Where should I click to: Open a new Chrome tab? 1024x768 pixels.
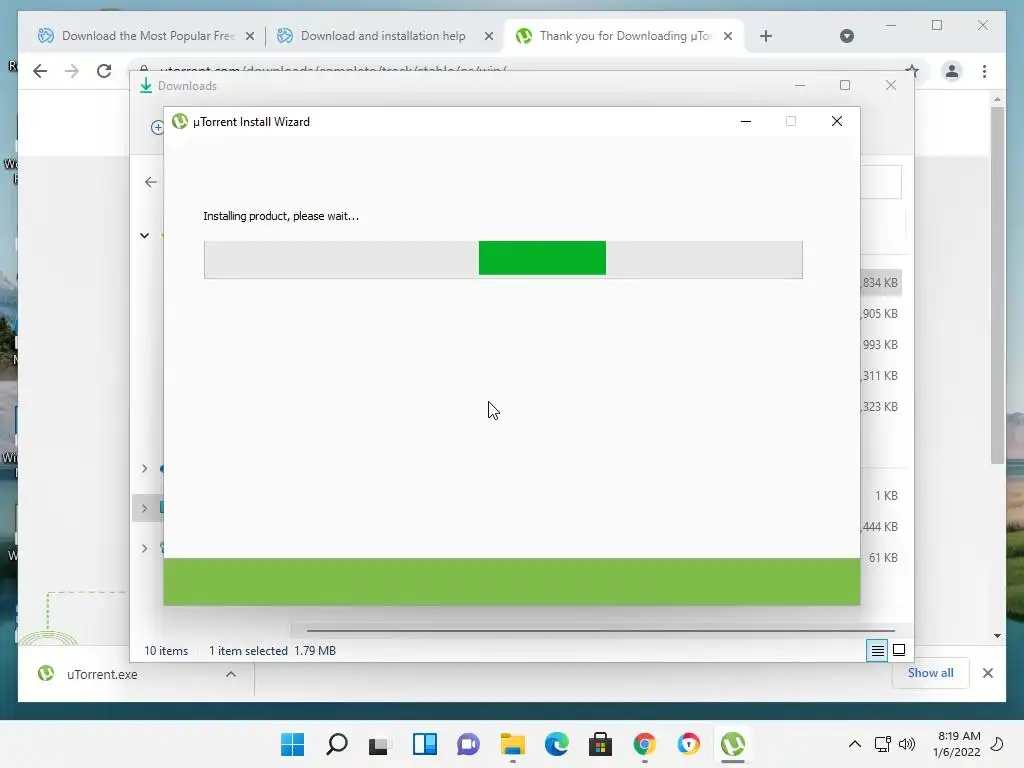coord(766,36)
